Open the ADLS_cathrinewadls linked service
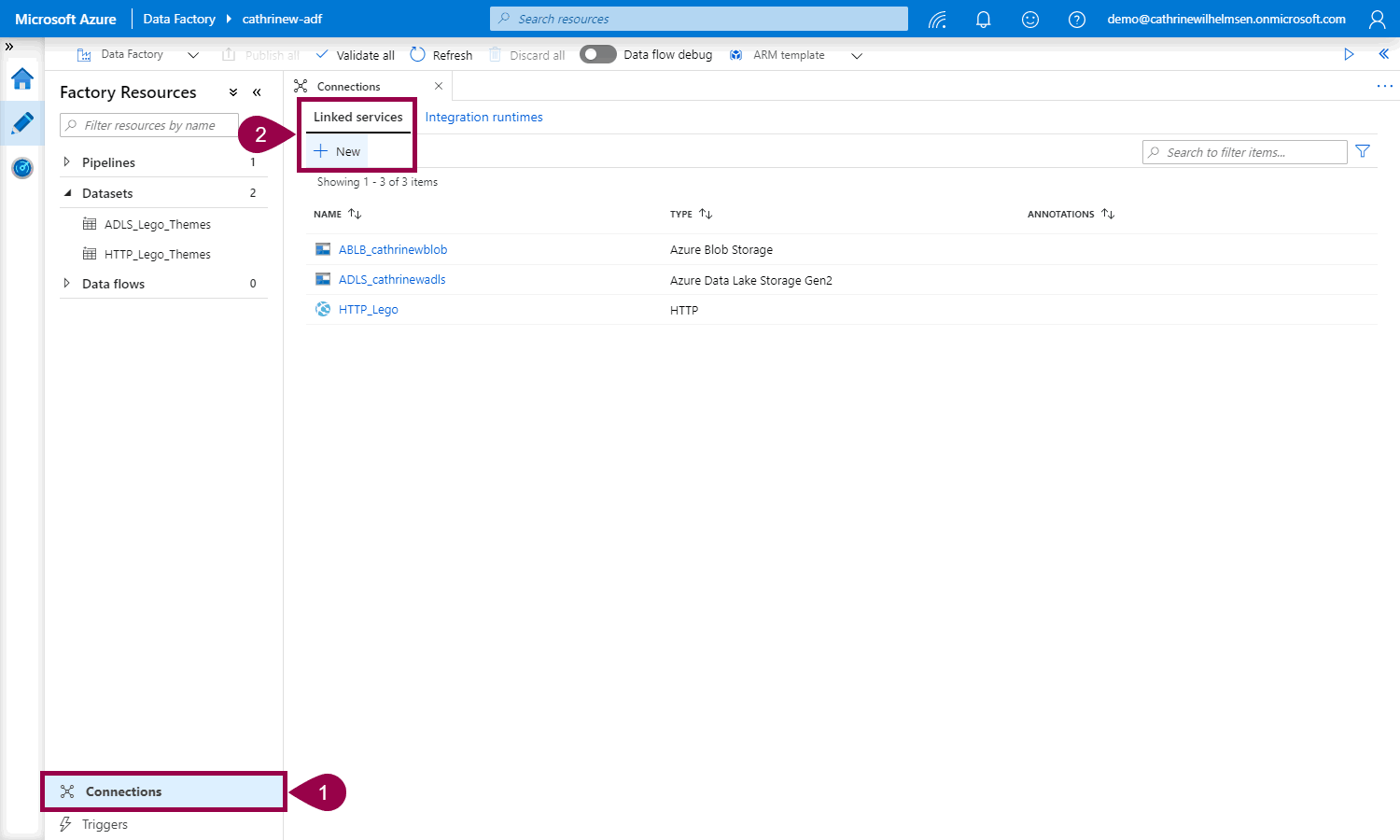 pos(392,280)
